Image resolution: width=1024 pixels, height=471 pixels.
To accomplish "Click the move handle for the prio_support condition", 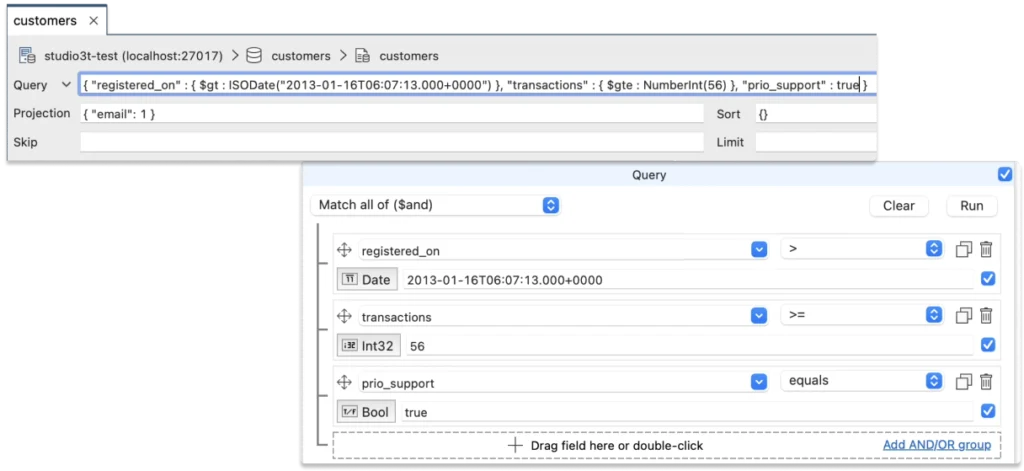I will pos(344,382).
